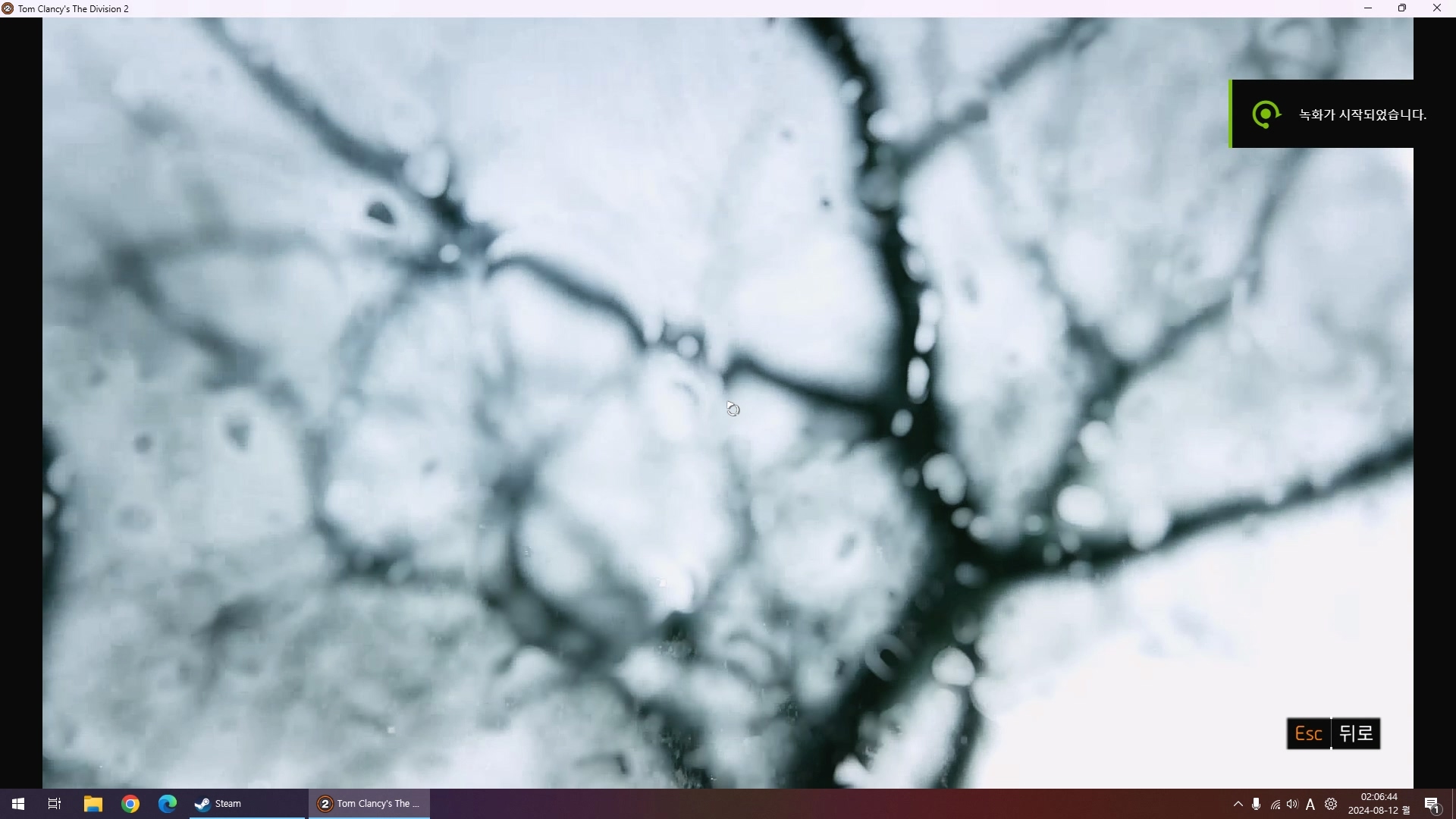Open the Windows Start menu
Viewport: 1456px width, 819px height.
(18, 804)
